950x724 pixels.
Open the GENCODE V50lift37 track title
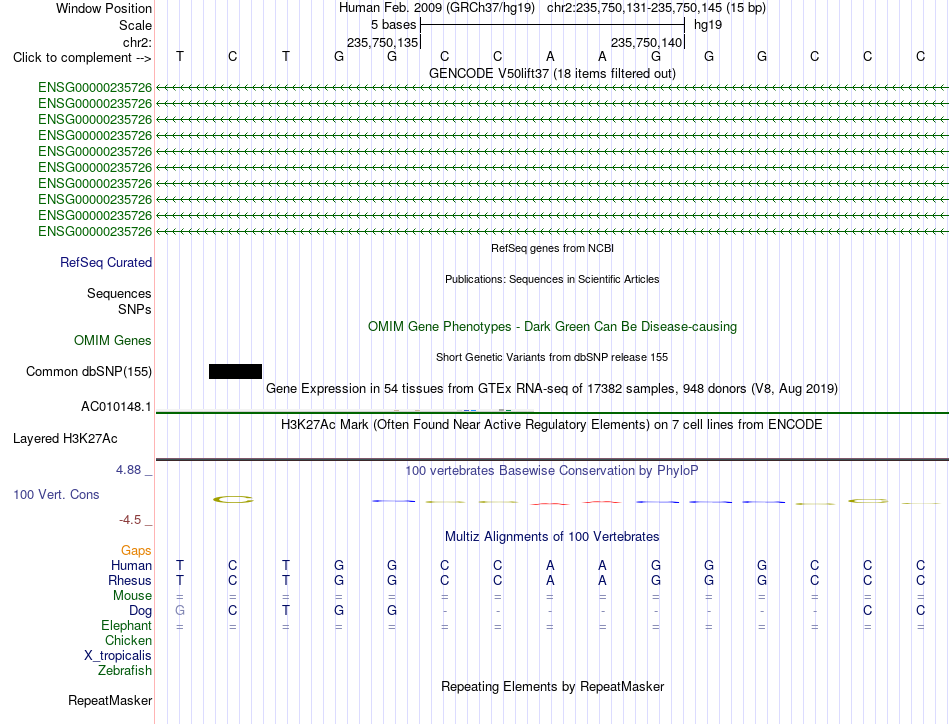pos(552,73)
